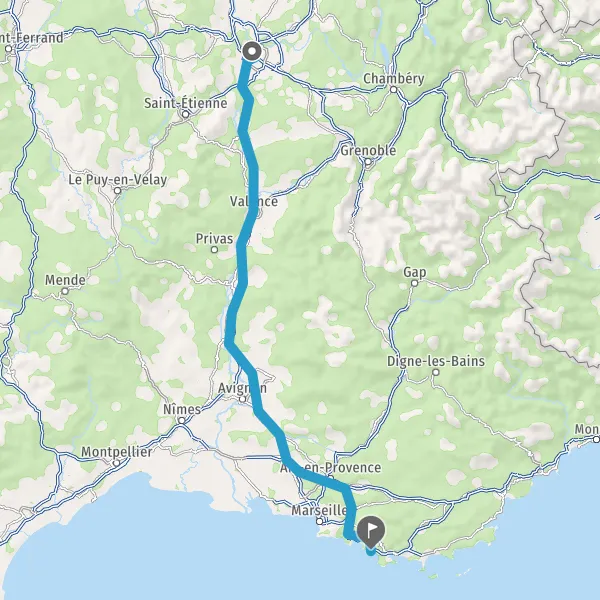Select the Mende city label

[x=65, y=280]
